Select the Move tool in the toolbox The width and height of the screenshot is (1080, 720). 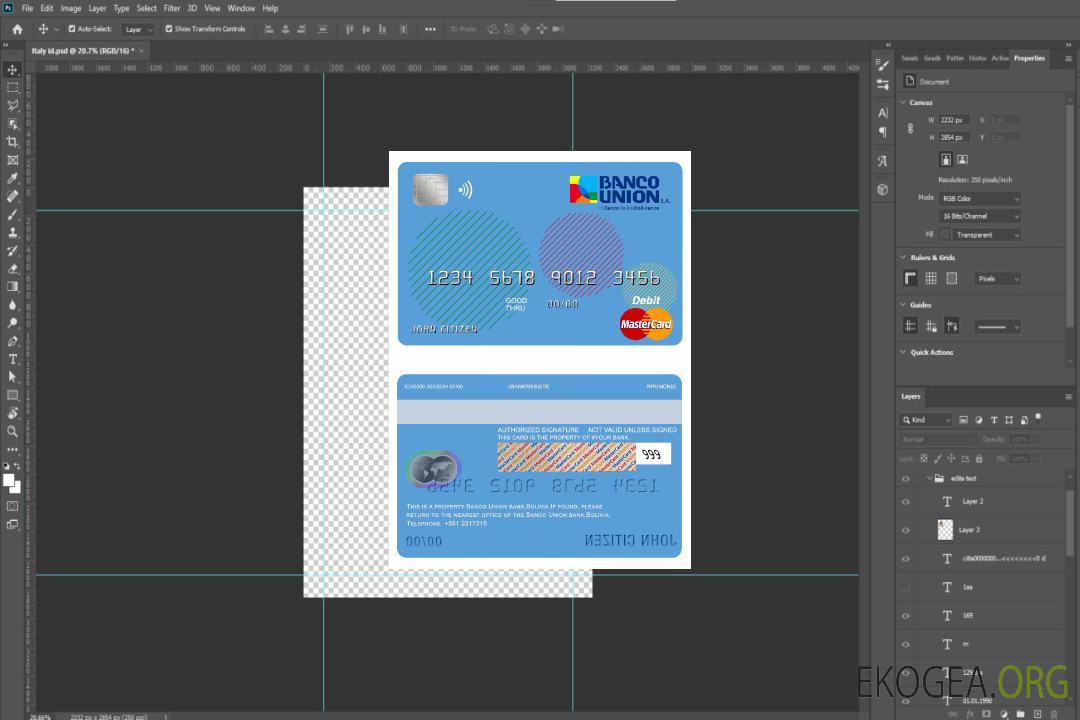[12, 70]
